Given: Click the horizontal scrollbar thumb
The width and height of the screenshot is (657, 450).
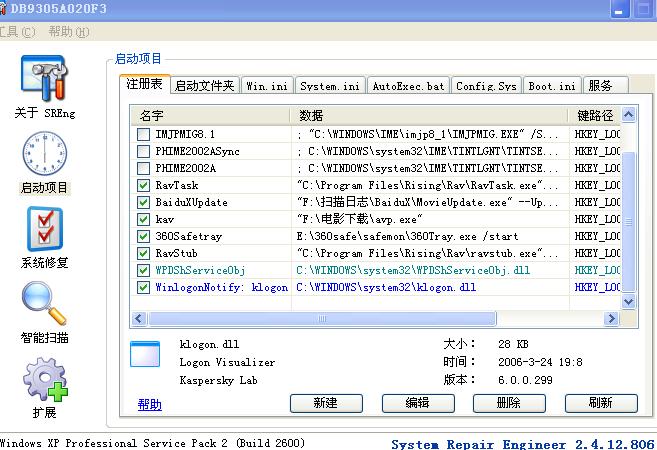Looking at the screenshot, I should (x=322, y=319).
